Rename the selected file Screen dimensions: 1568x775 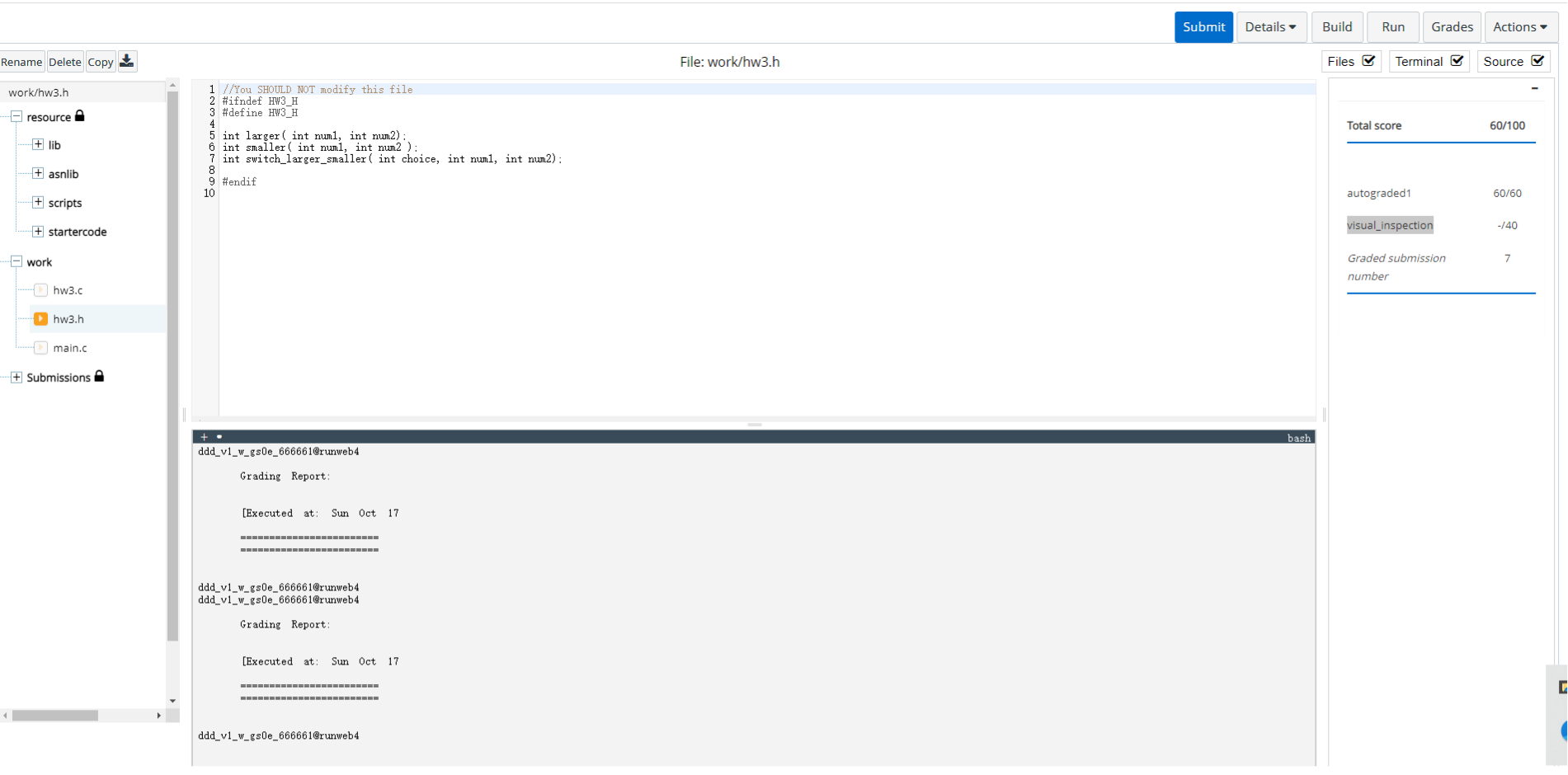[21, 62]
